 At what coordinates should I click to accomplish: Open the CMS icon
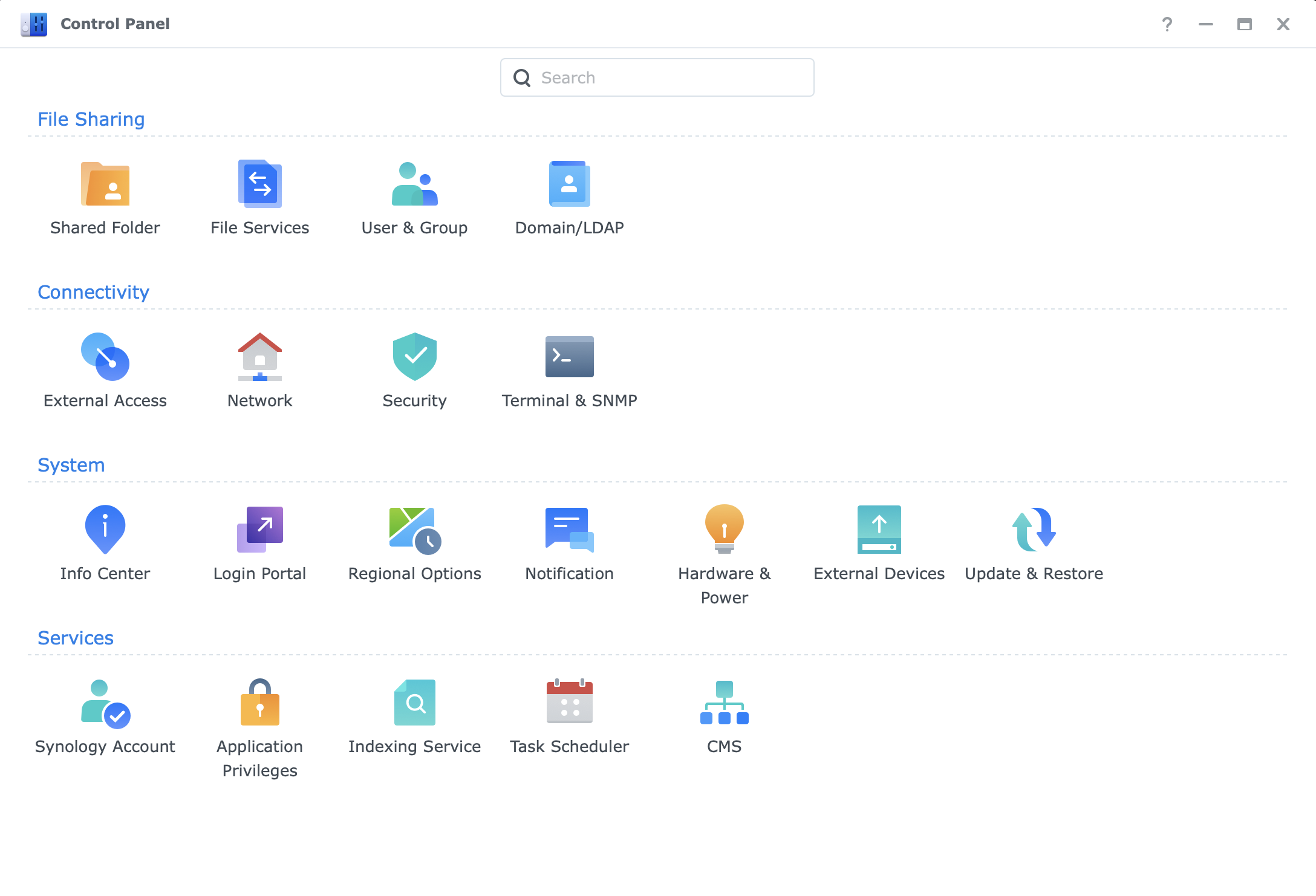point(725,703)
